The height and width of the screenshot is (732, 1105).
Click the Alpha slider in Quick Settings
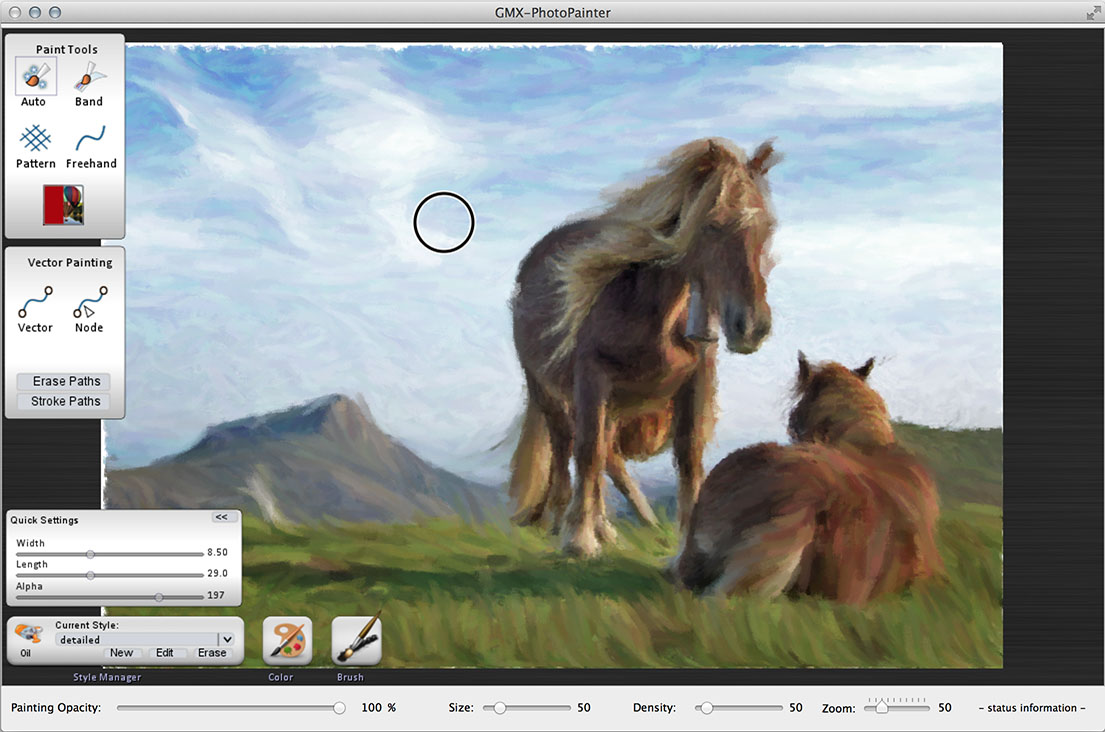click(x=110, y=597)
